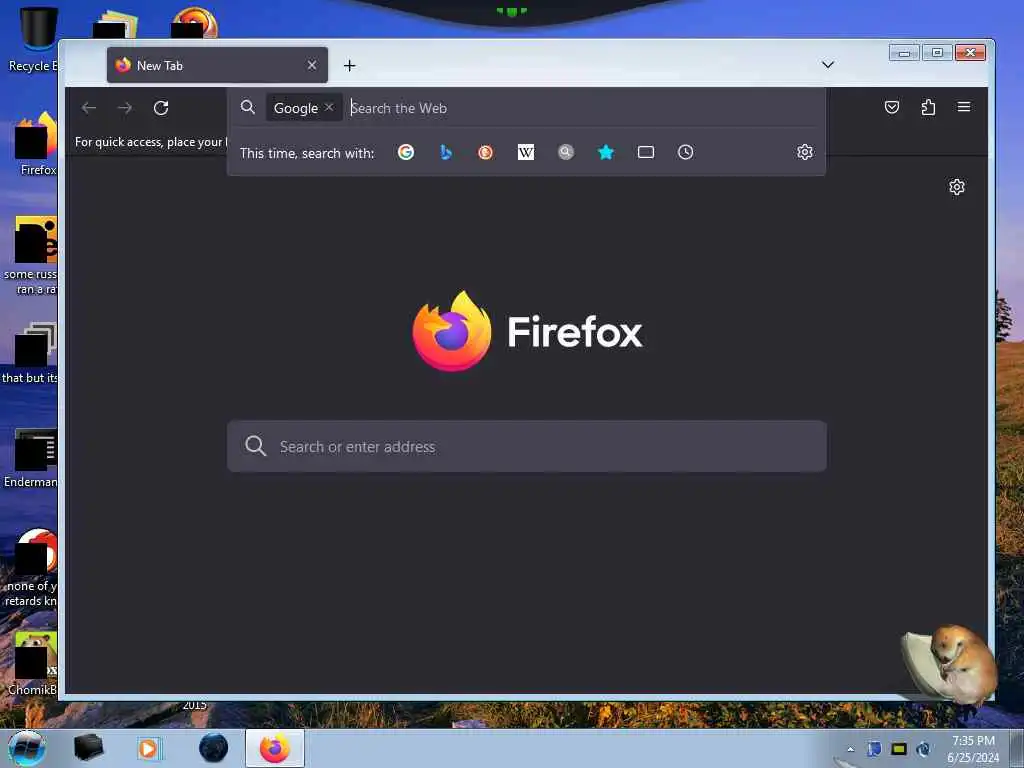Click the "This time, search with:" label
Image resolution: width=1024 pixels, height=768 pixels.
click(307, 153)
